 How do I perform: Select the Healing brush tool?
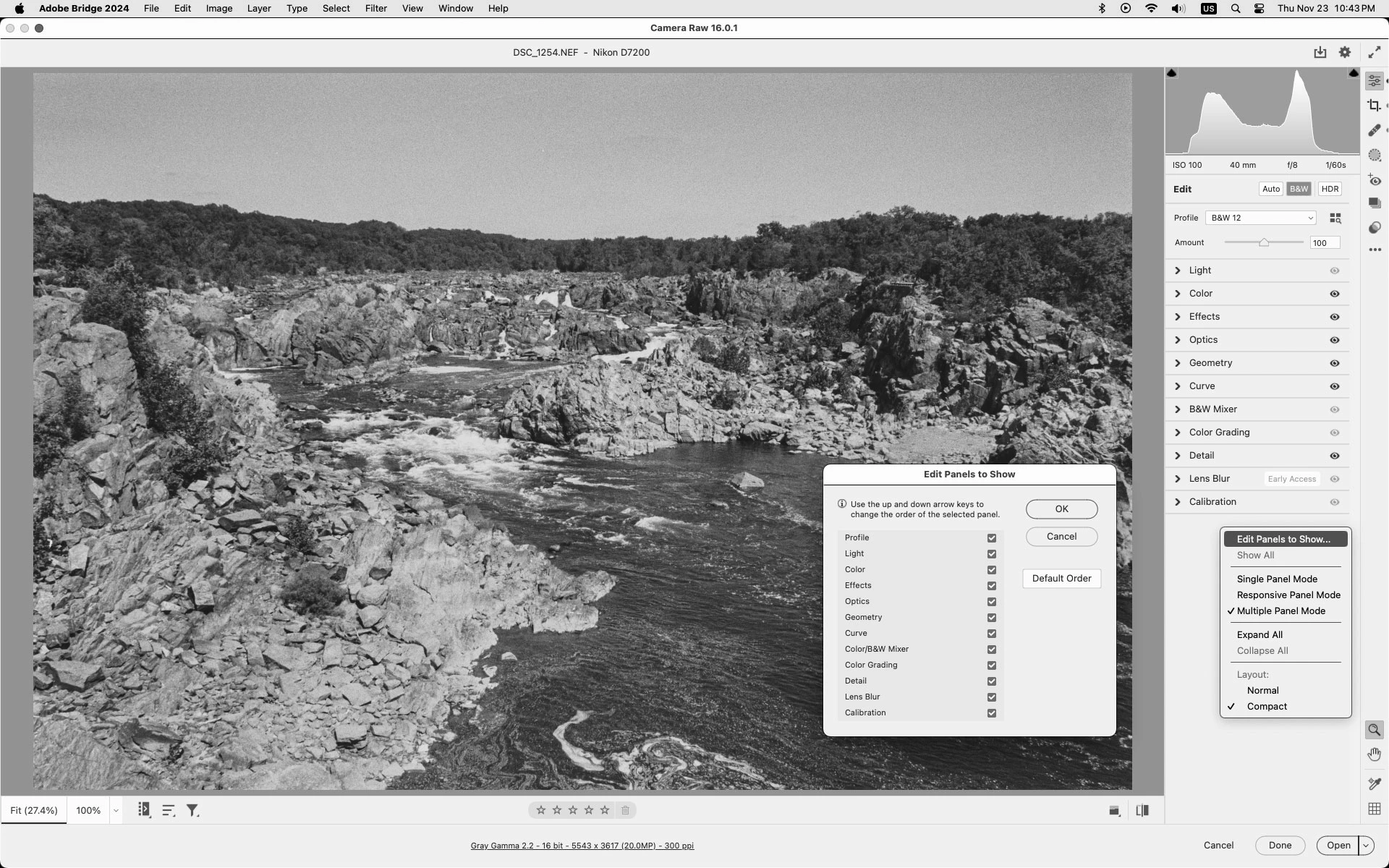(x=1374, y=130)
